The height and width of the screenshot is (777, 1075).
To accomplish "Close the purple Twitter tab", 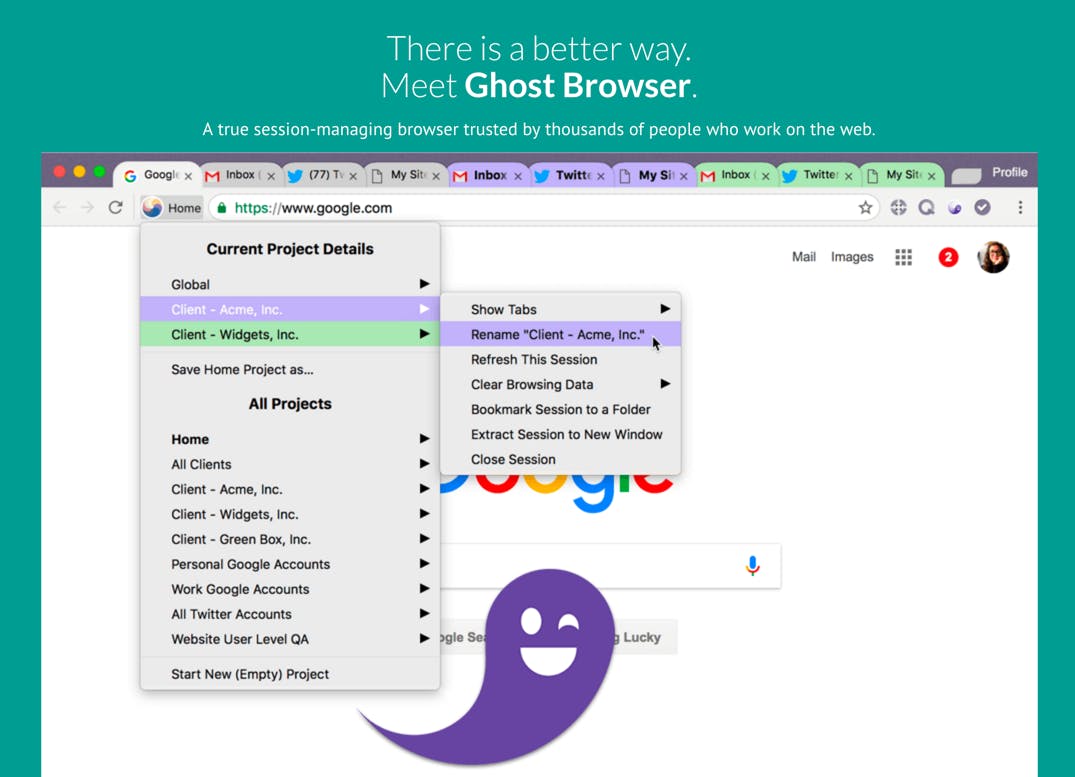I will pos(601,176).
